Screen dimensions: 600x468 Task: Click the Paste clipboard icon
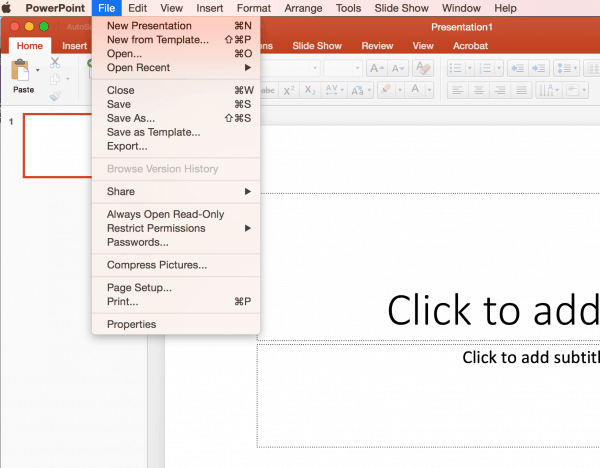[20, 70]
